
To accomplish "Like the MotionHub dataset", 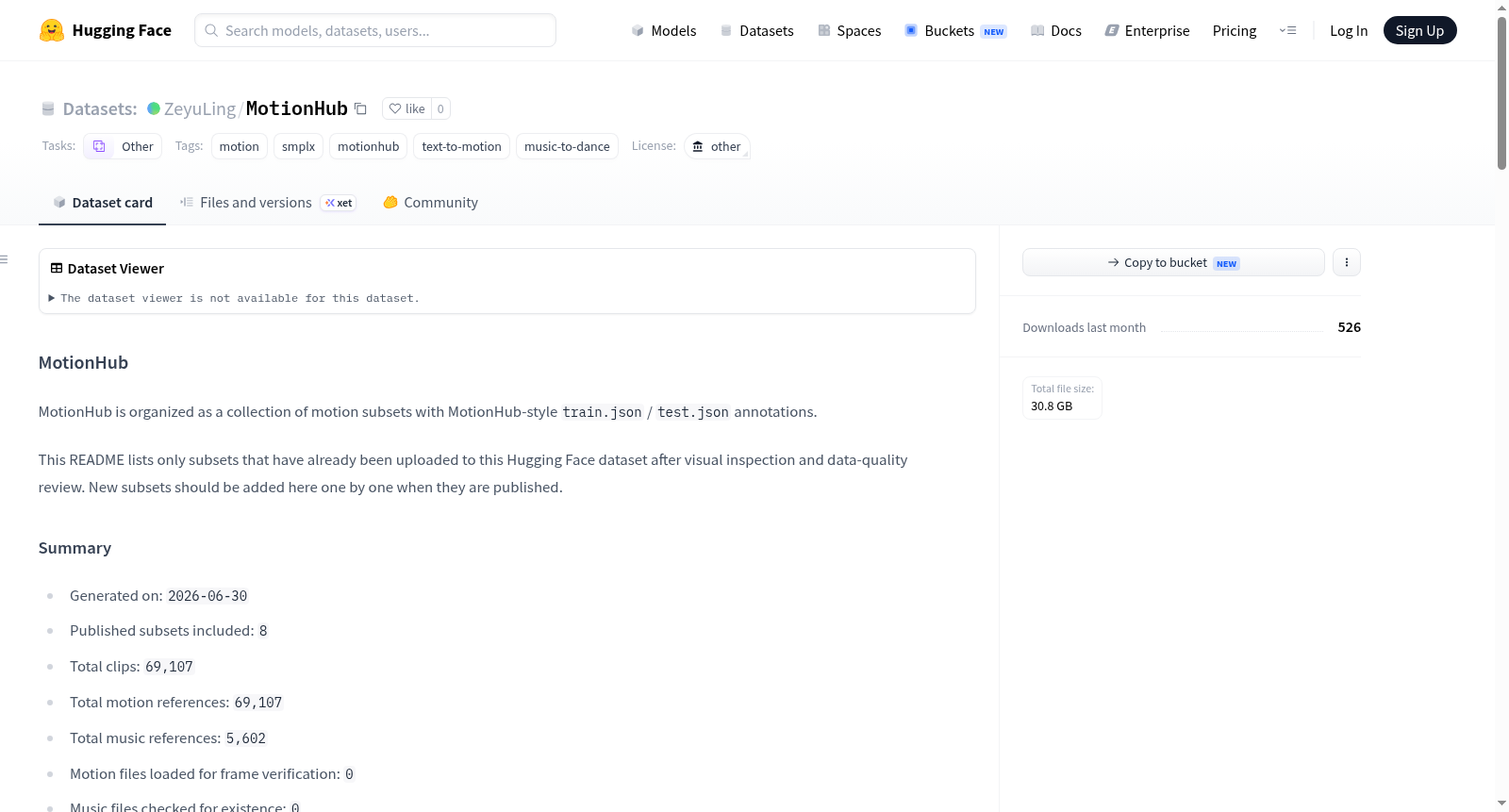I will pyautogui.click(x=407, y=108).
